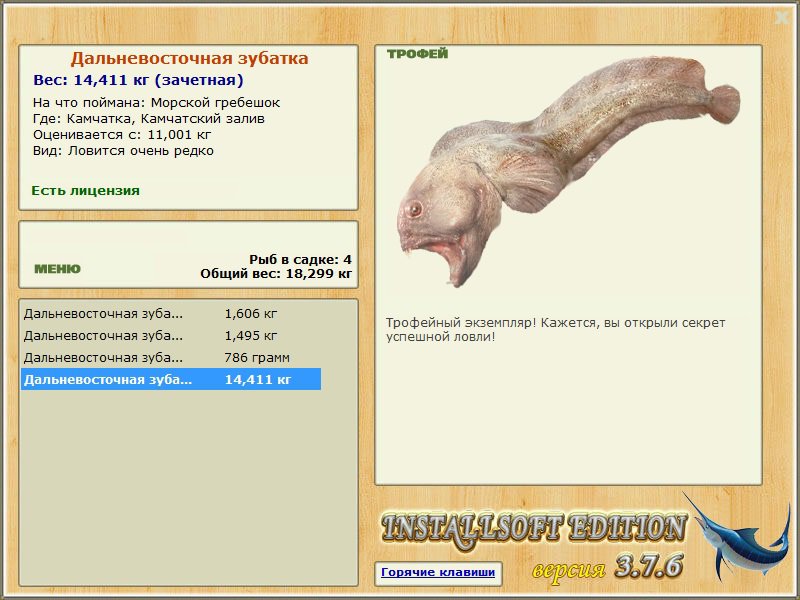Screen dimensions: 800x600
Task: Click the ТРОФЕЙ label
Action: tap(417, 54)
